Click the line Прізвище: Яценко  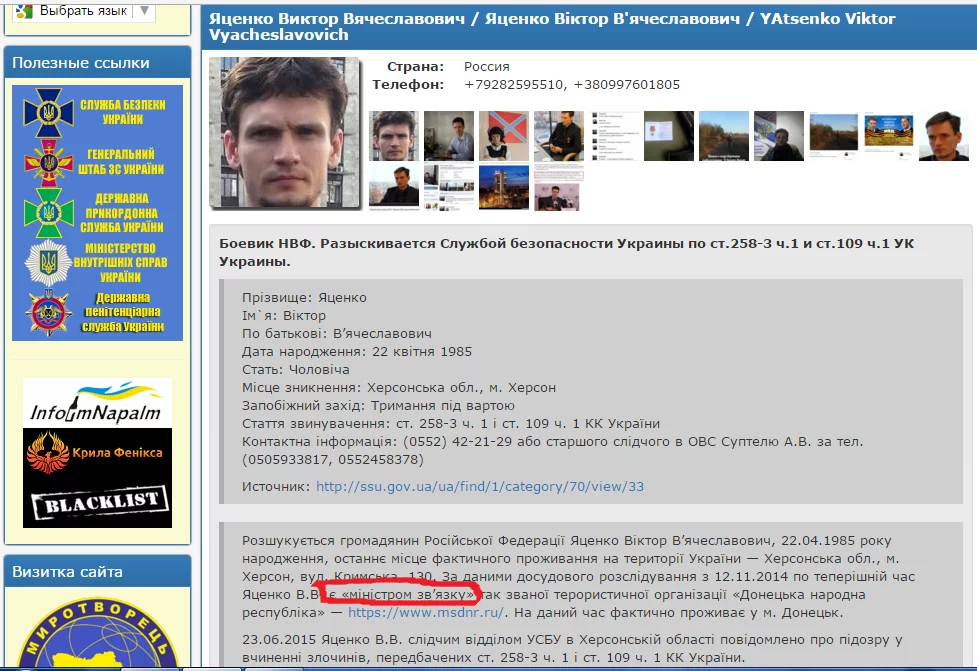304,298
